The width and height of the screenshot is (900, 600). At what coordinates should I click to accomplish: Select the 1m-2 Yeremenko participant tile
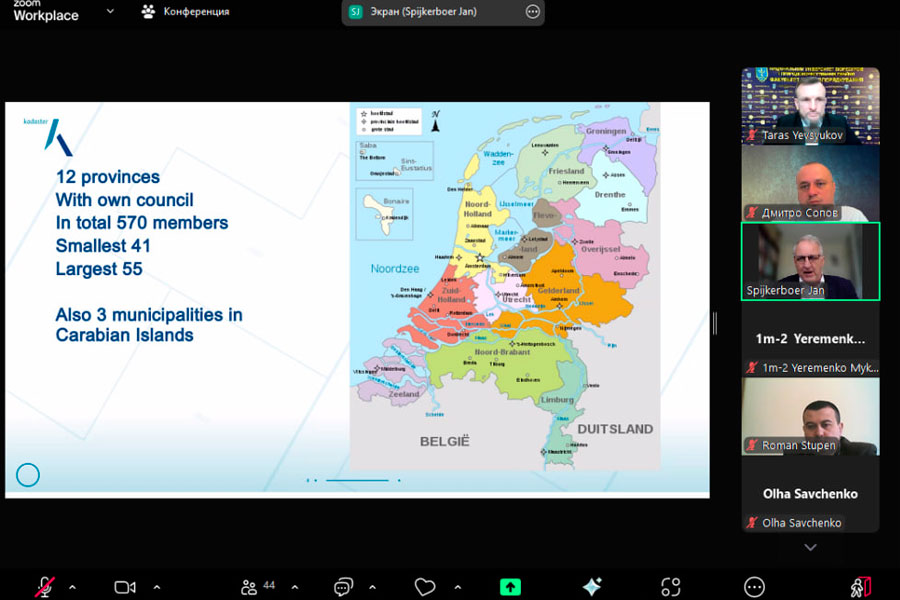coord(810,339)
